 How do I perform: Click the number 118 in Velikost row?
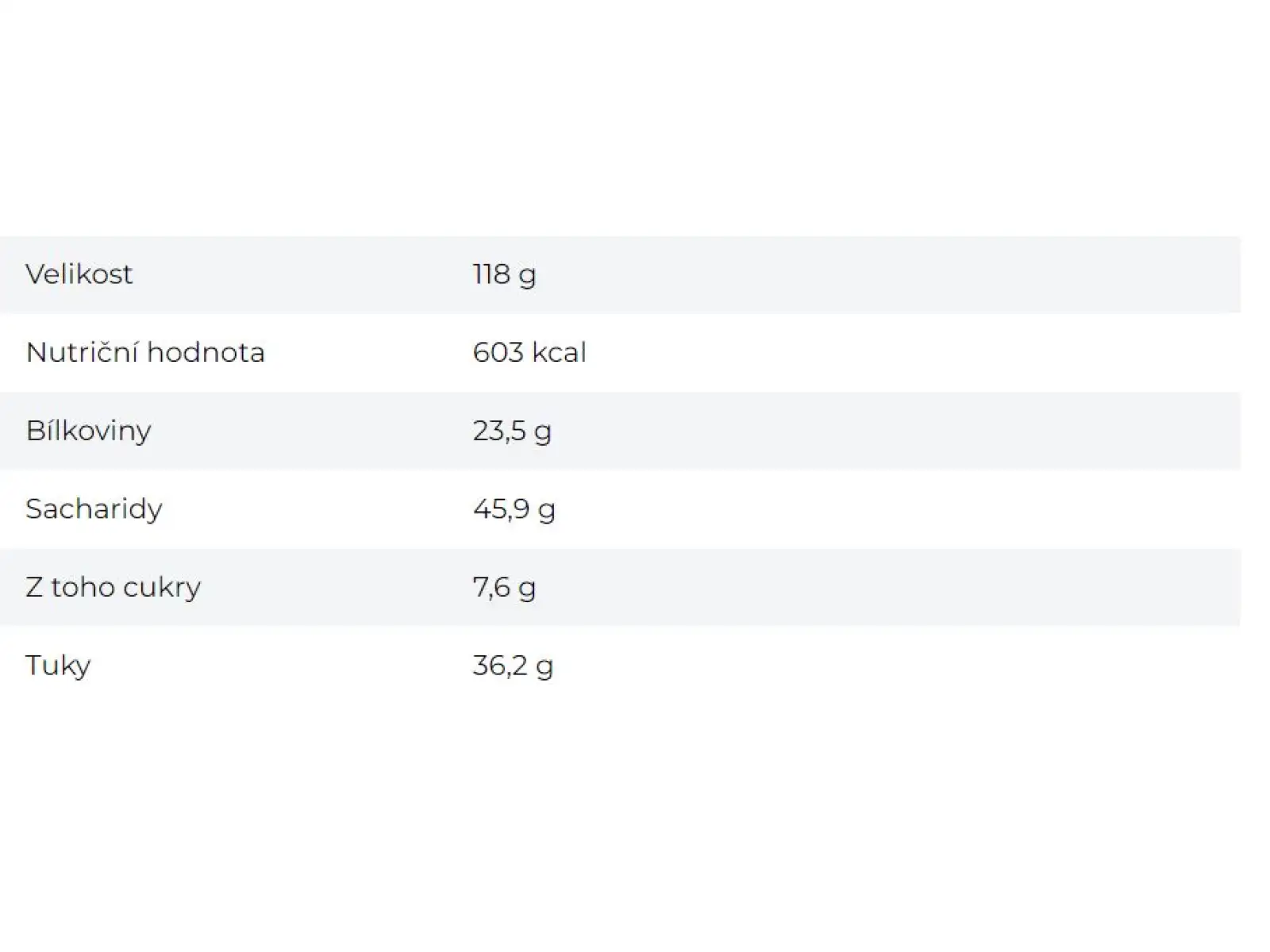click(491, 274)
